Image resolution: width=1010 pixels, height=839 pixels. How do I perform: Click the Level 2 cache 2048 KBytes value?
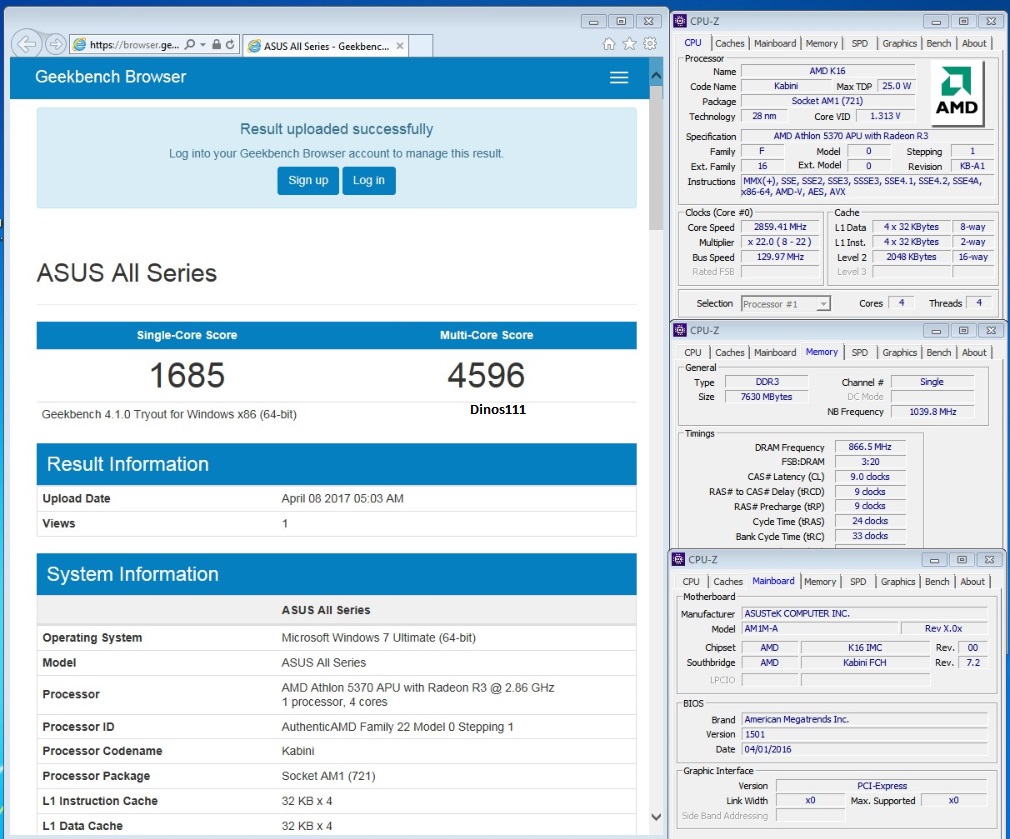pyautogui.click(x=911, y=257)
